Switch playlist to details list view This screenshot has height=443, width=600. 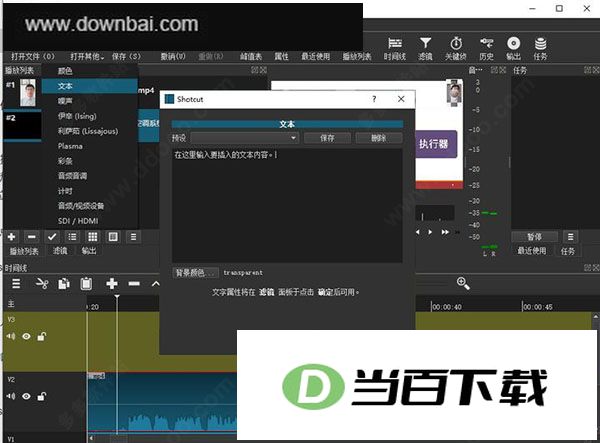tap(72, 237)
